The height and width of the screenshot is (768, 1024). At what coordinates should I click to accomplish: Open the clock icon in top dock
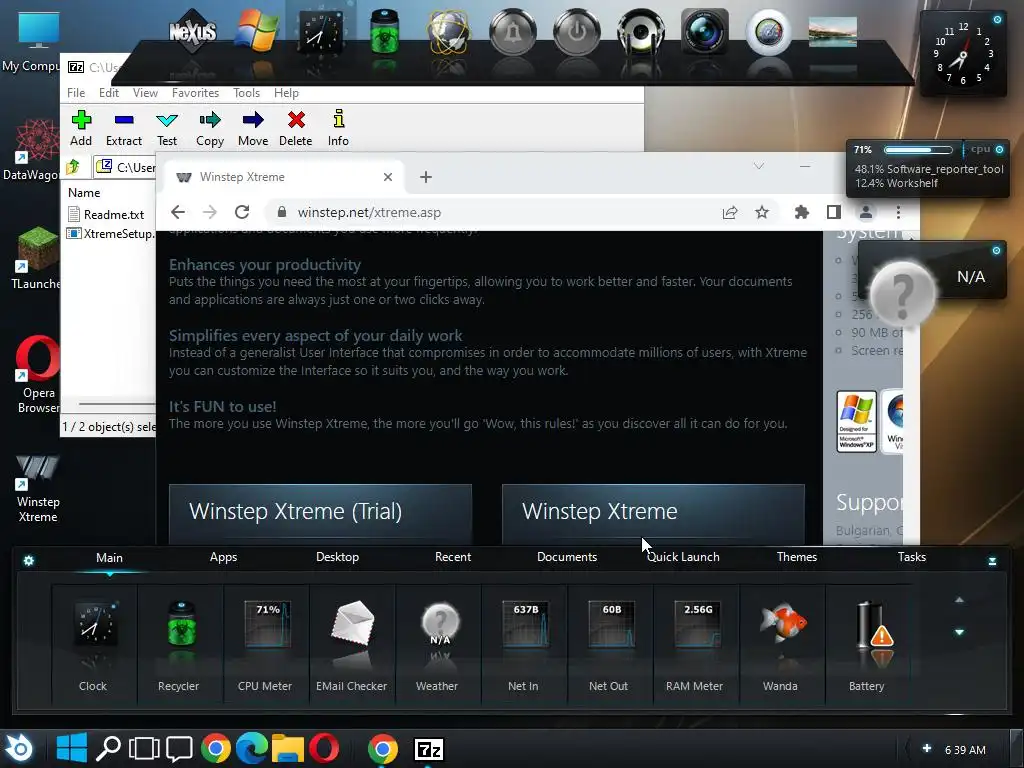click(320, 33)
